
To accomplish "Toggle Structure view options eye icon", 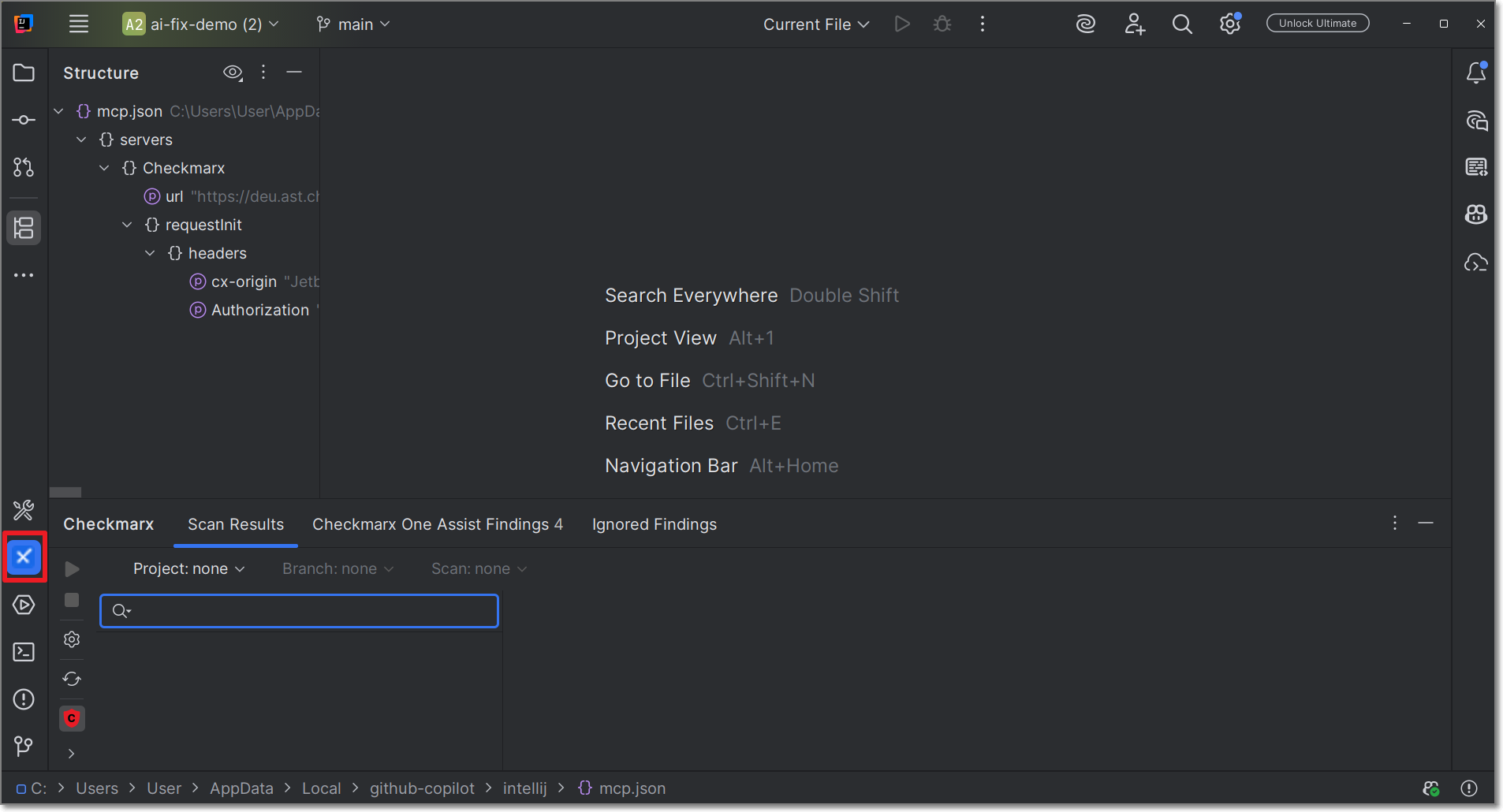I will [233, 73].
